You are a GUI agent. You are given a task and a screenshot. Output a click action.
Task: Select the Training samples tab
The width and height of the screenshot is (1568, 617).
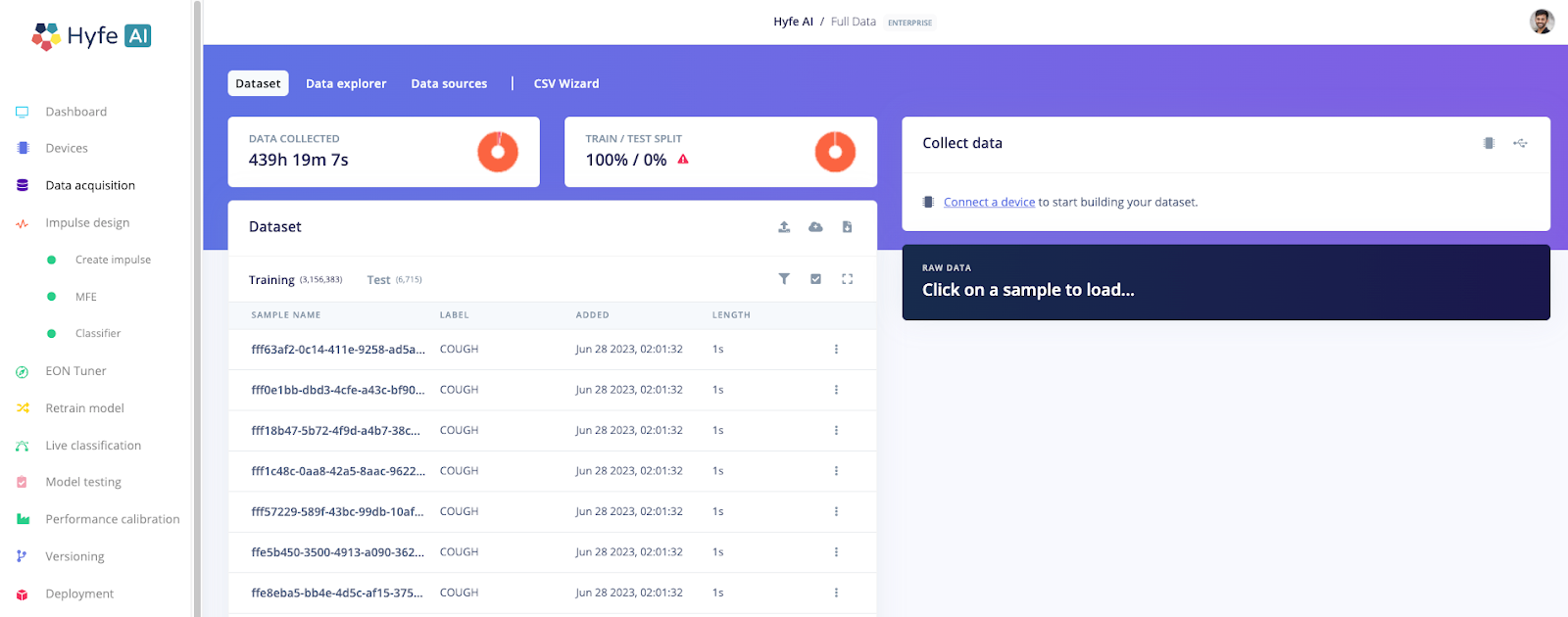click(x=295, y=280)
